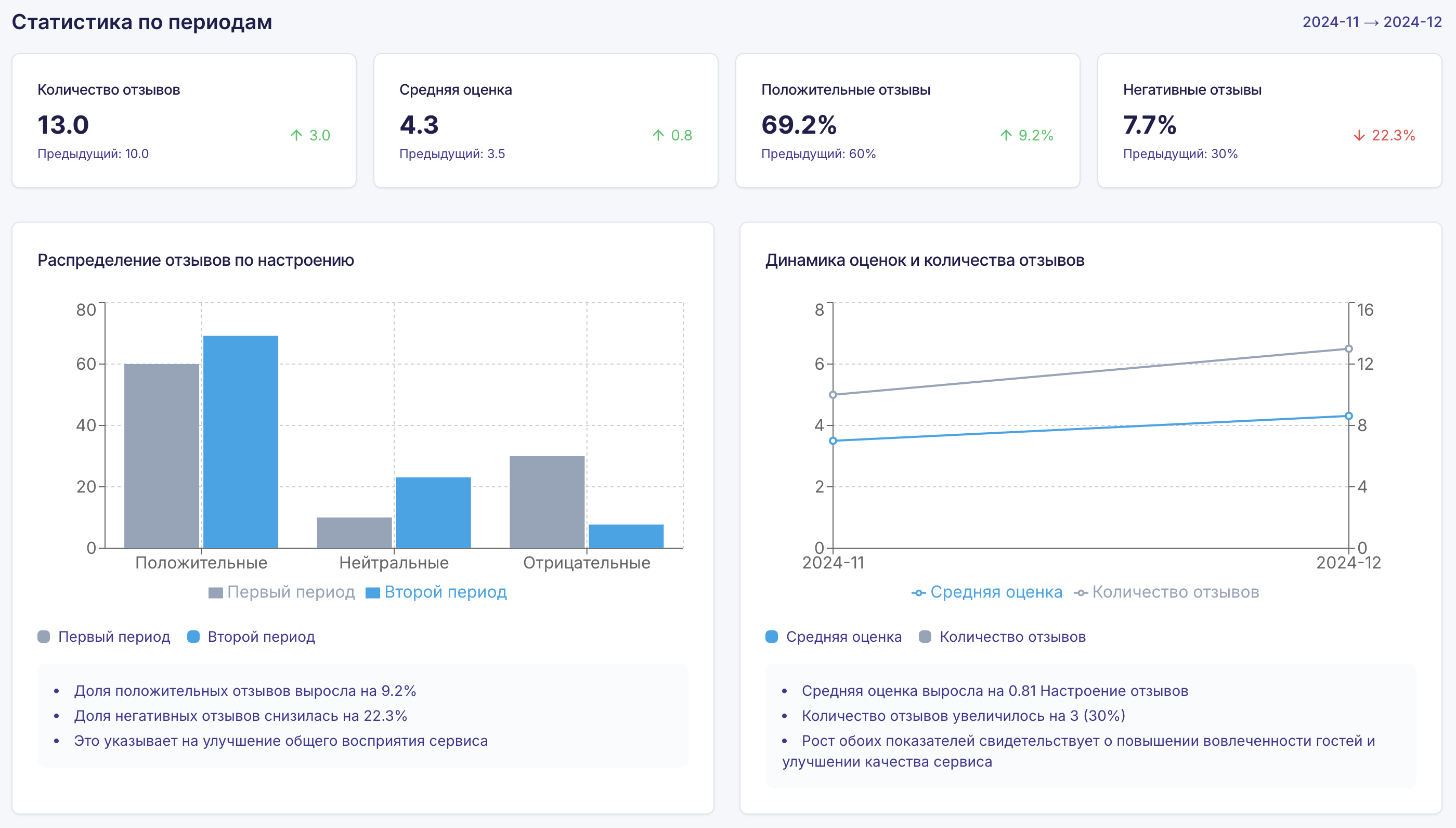The image size is (1456, 828).
Task: Click Средняя оценка line marker in chart legend
Action: coord(918,592)
